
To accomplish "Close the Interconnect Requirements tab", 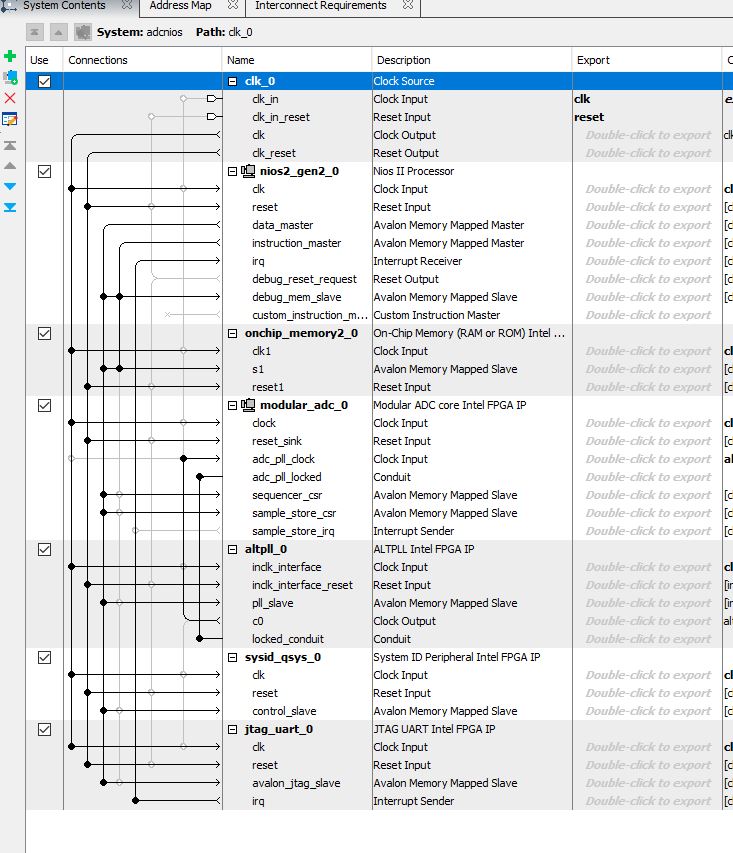I will click(408, 5).
